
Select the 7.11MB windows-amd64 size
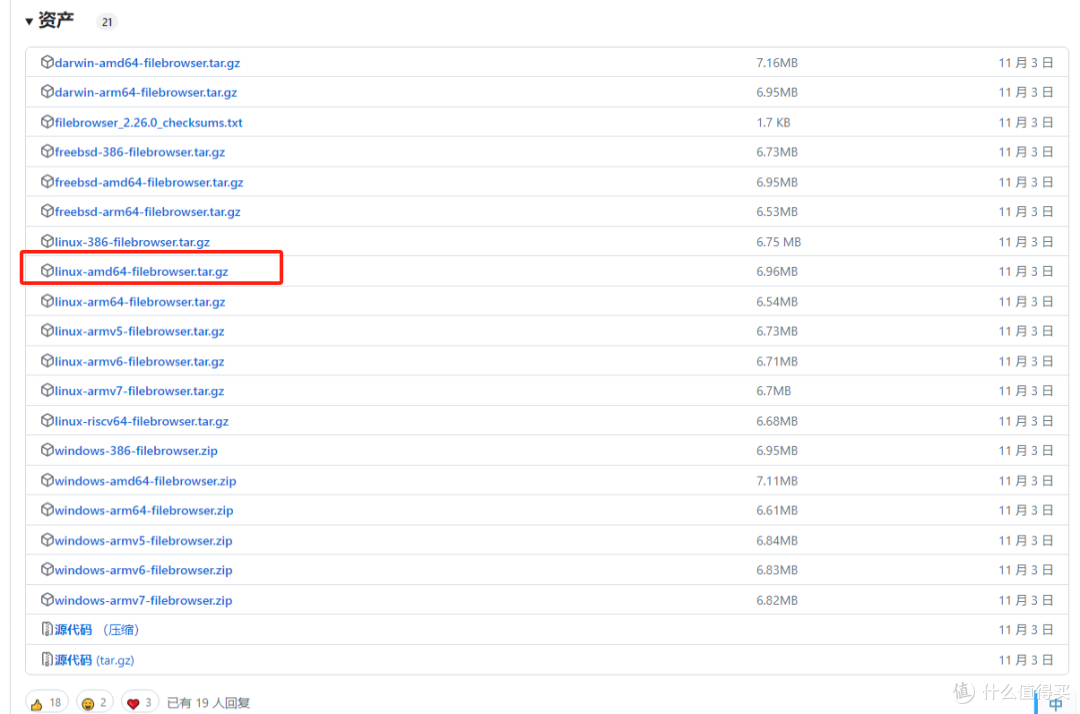pos(777,481)
